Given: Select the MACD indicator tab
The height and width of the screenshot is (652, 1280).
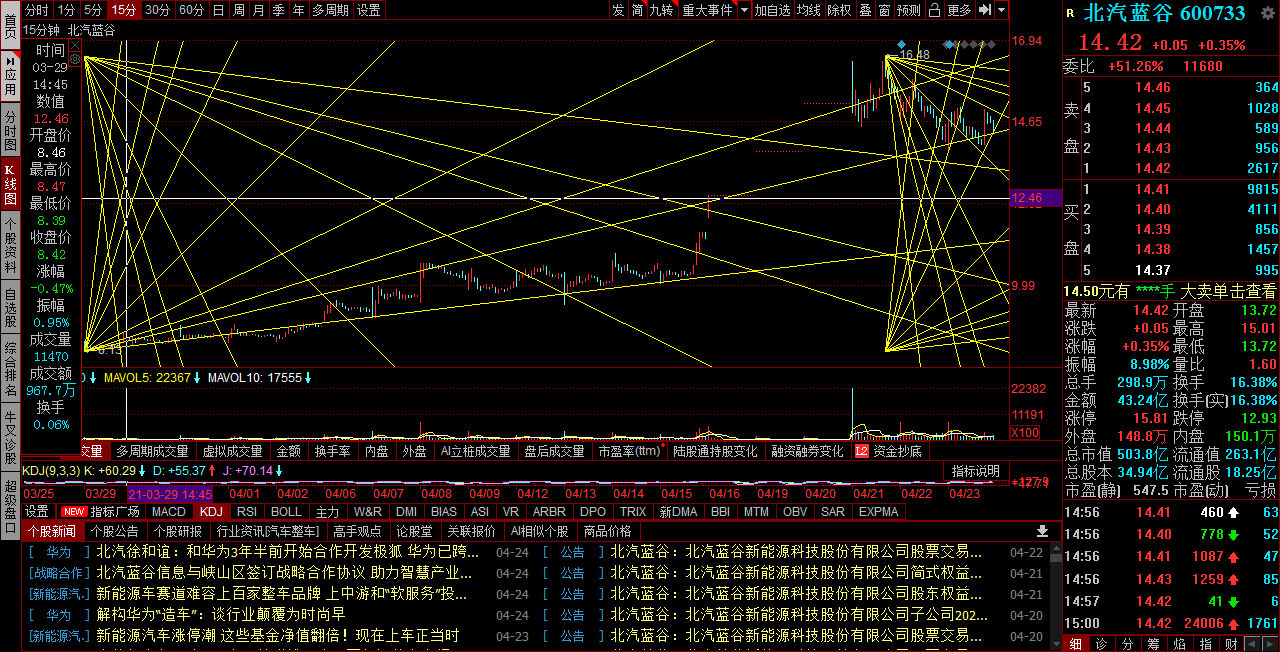Looking at the screenshot, I should (169, 511).
